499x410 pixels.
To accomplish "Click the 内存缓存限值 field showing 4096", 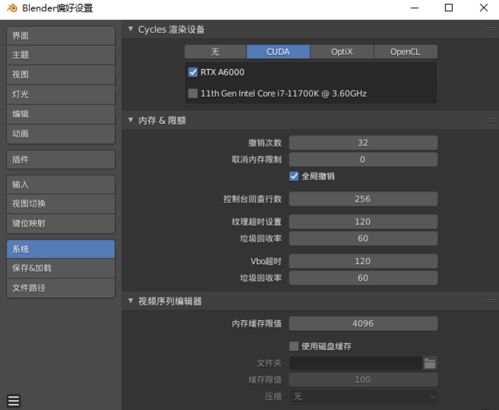I will [x=363, y=323].
